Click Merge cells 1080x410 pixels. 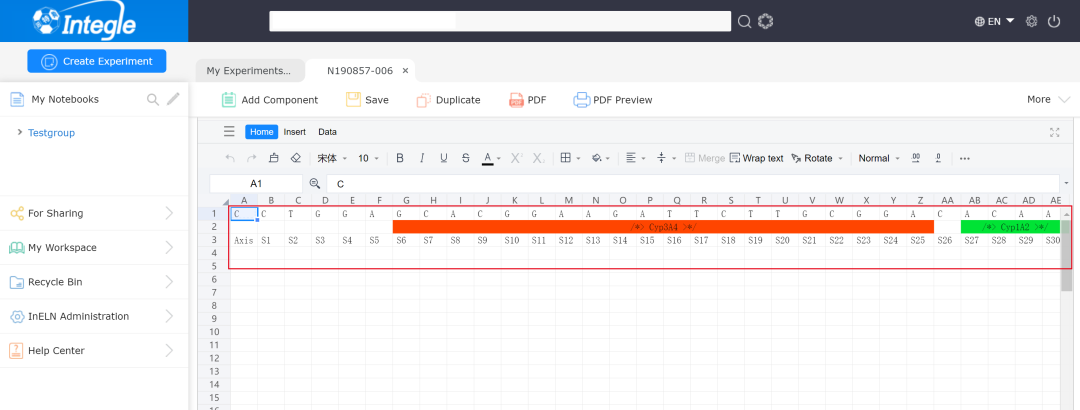(705, 158)
